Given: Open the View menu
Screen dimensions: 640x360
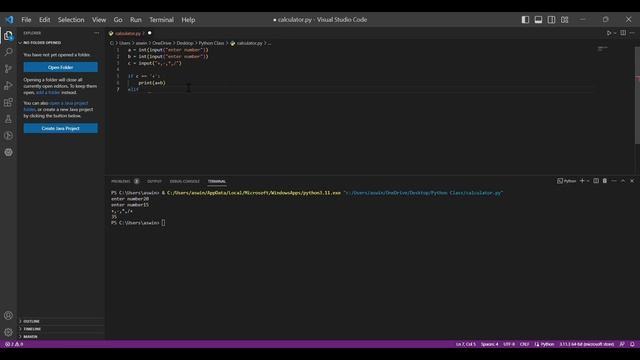Looking at the screenshot, I should (x=99, y=20).
